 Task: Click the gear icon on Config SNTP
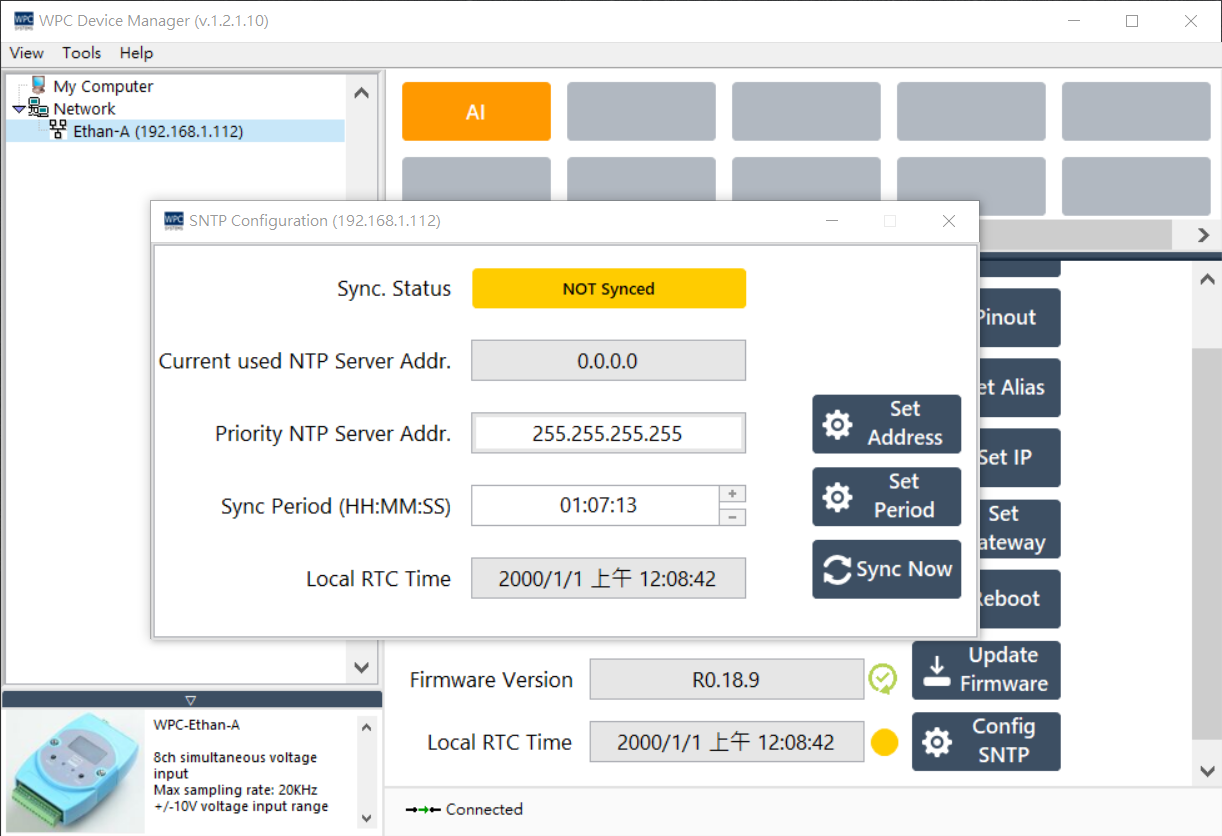(937, 742)
